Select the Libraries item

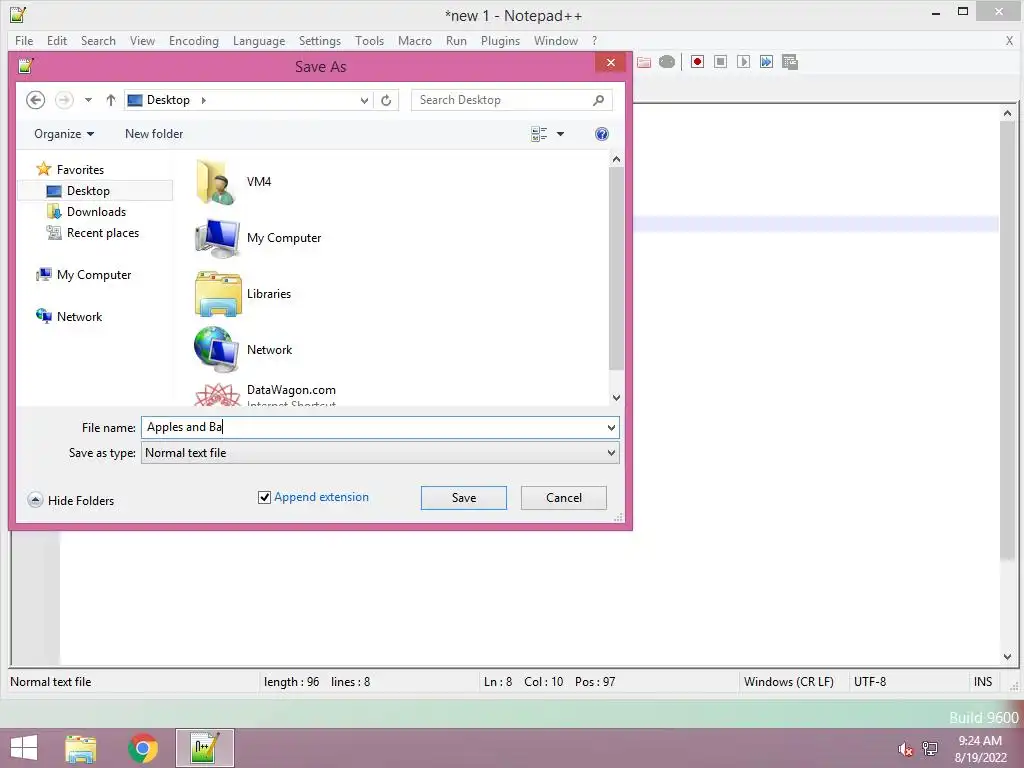tap(243, 294)
